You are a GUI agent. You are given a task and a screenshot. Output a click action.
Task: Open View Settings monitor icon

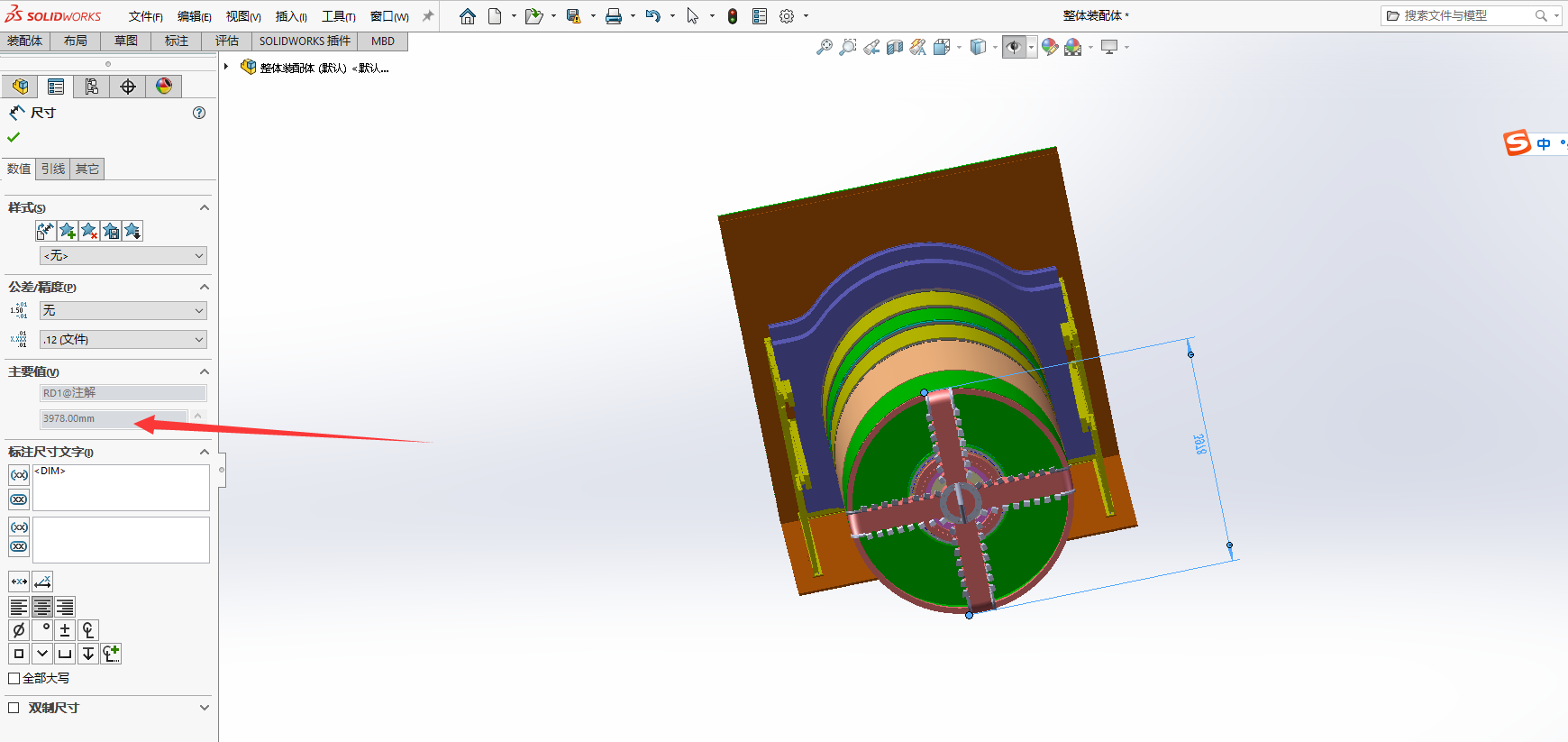pos(1109,47)
